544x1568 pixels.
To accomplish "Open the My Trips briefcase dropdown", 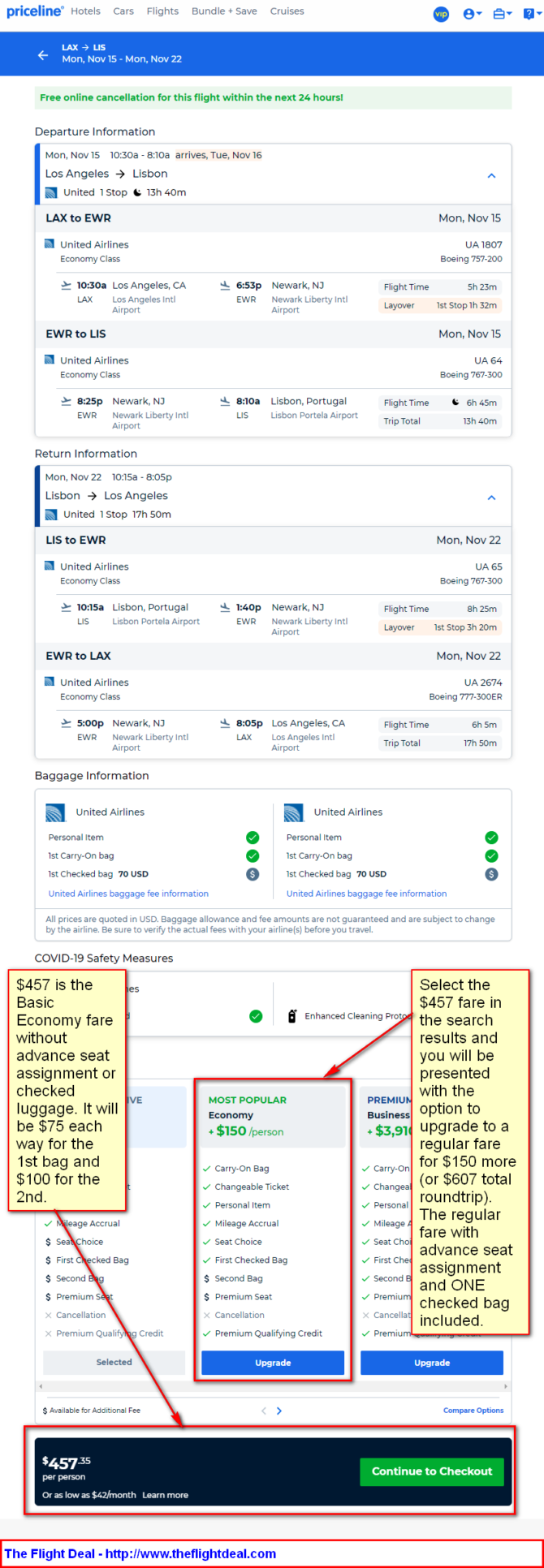I will point(502,14).
